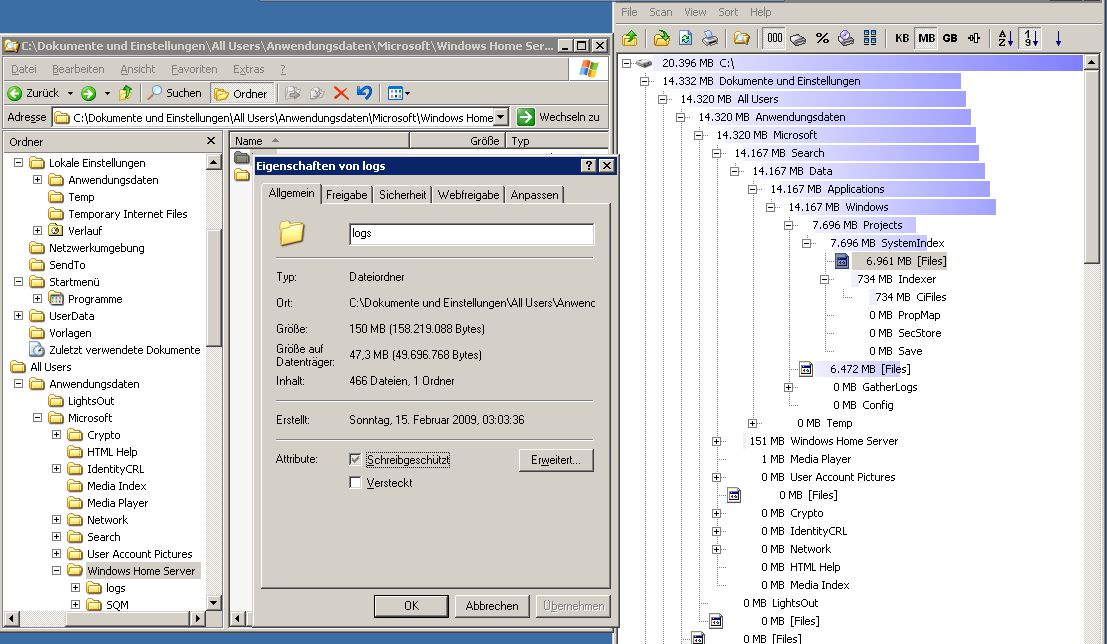The image size is (1107, 644).
Task: Open Adresse bar dropdown
Action: [501, 117]
